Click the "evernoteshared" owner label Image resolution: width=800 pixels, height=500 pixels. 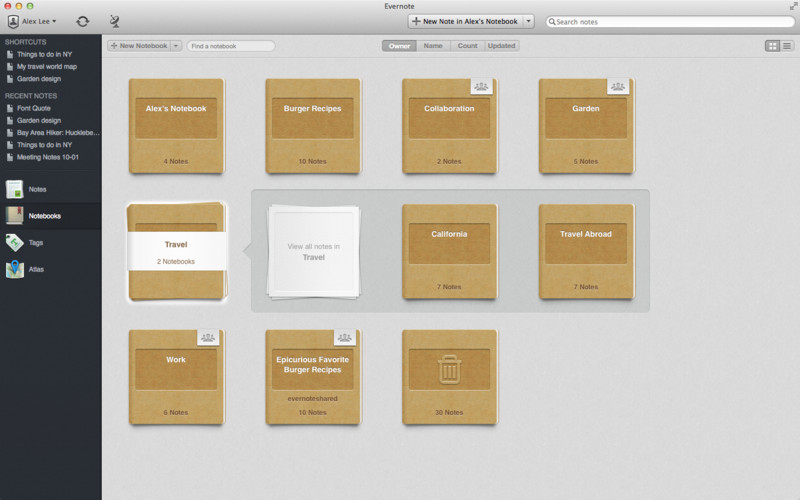click(x=313, y=398)
